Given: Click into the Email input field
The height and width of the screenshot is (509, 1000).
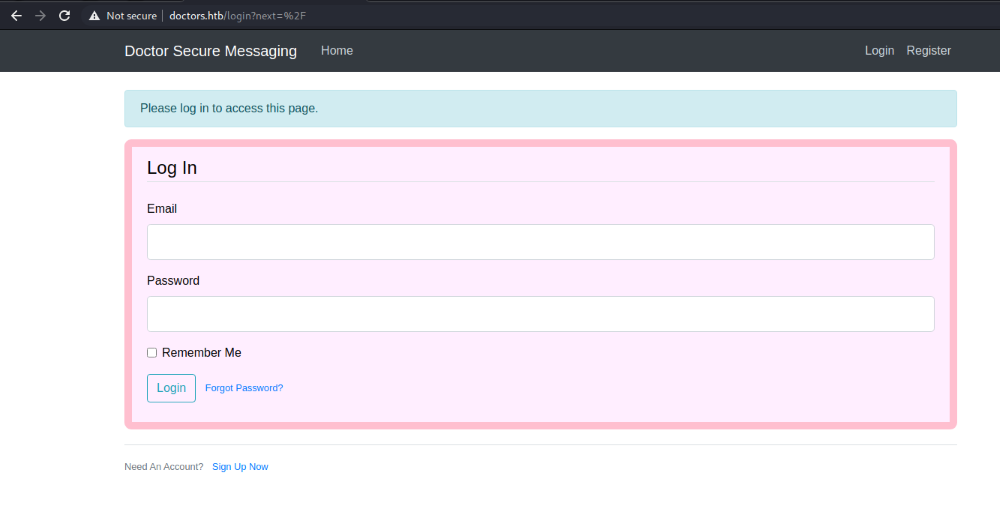Looking at the screenshot, I should (540, 242).
